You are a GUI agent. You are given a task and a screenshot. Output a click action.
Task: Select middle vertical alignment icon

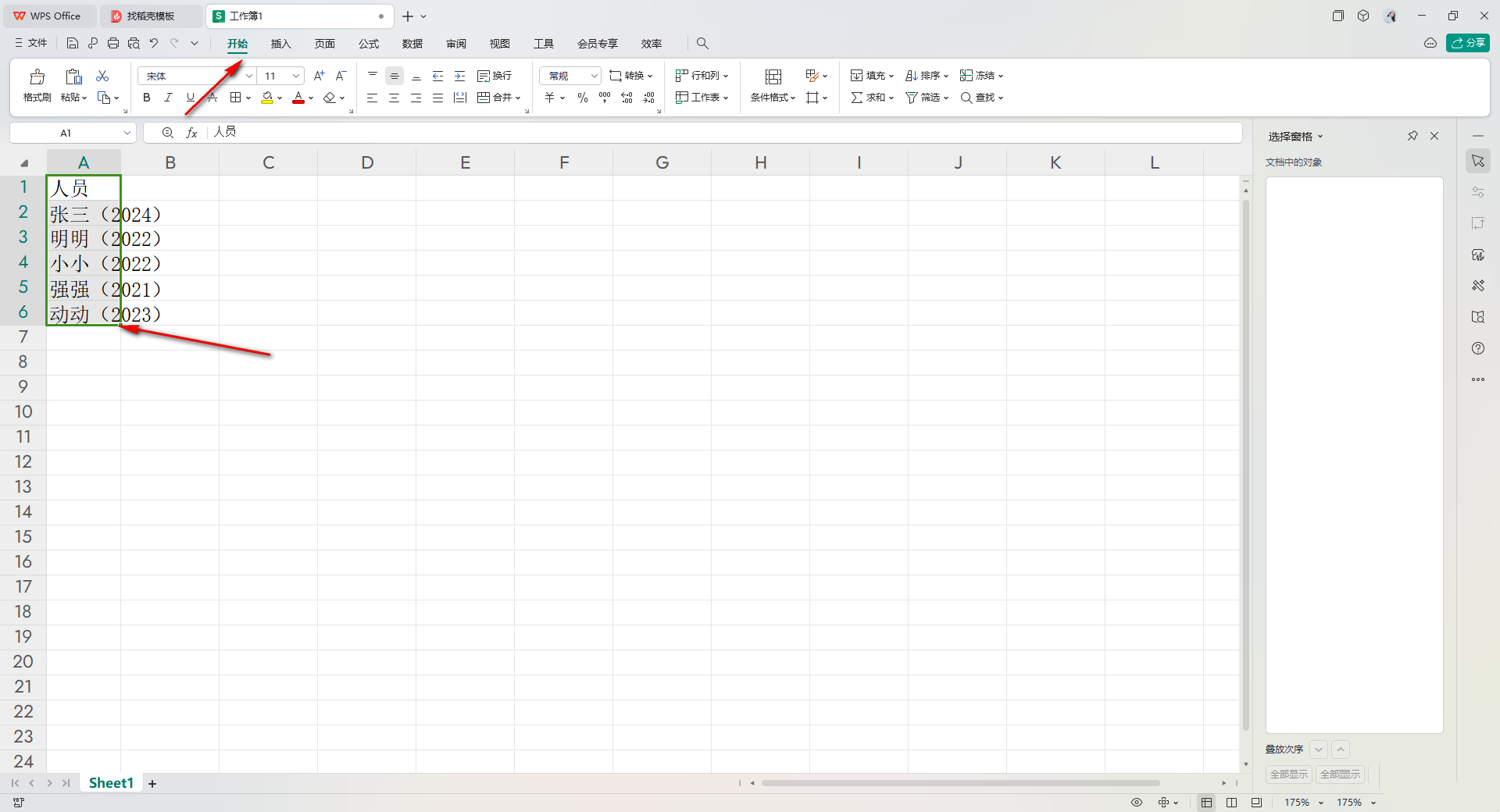[x=395, y=76]
